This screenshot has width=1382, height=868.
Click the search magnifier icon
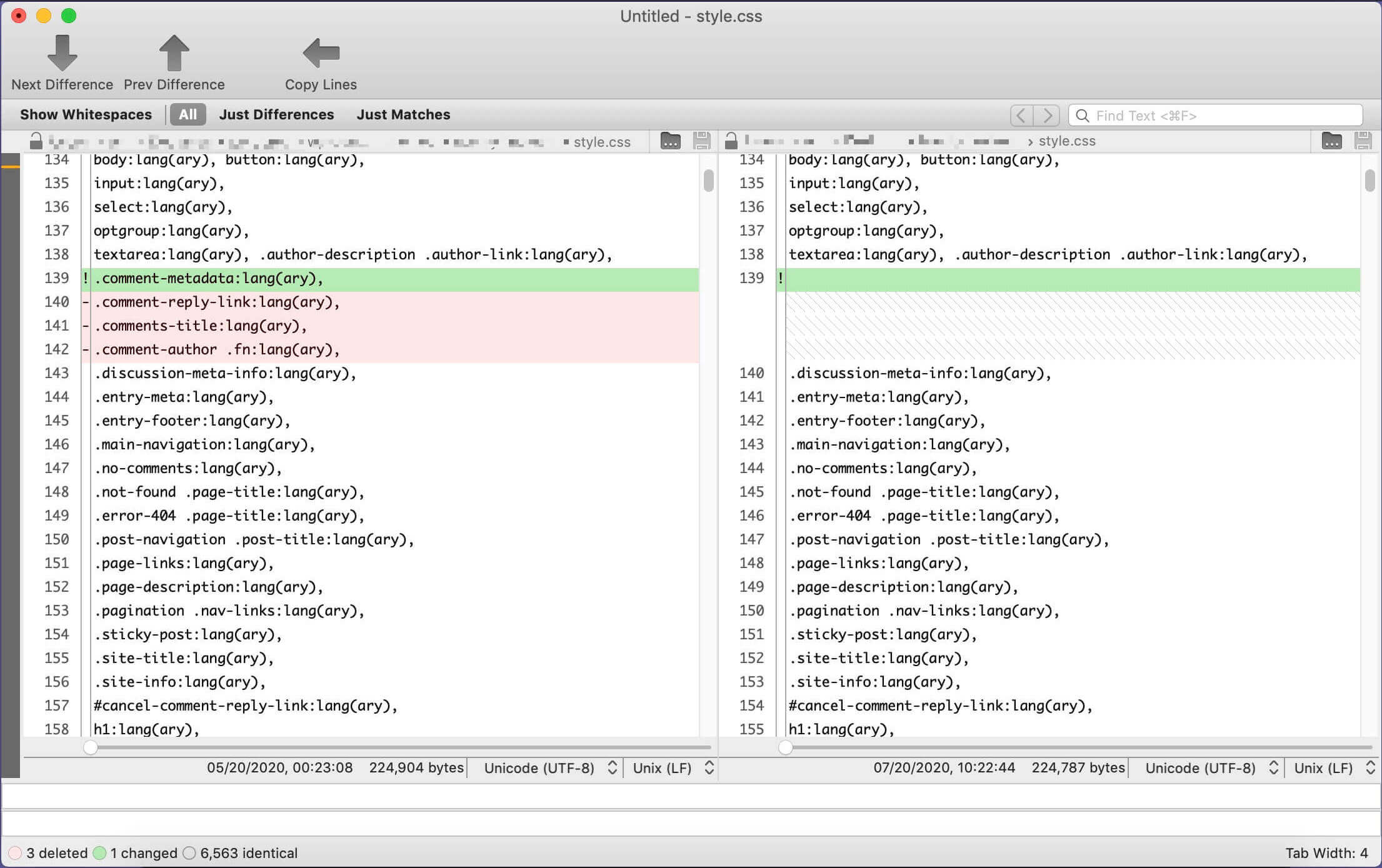point(1083,116)
